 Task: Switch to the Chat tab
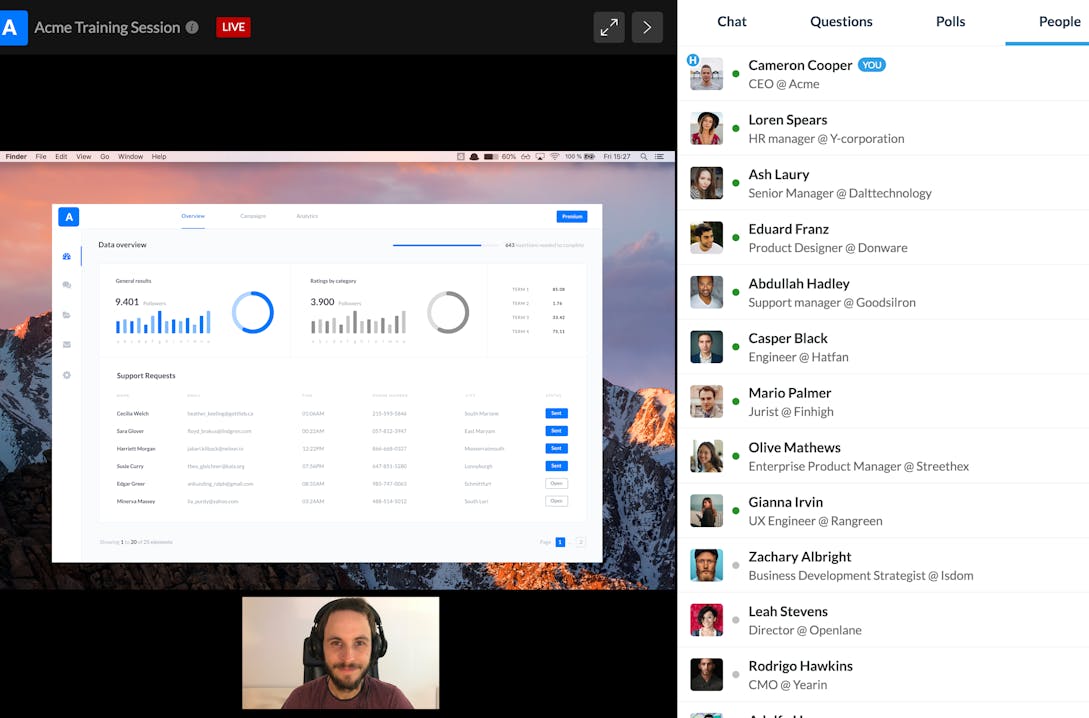click(731, 21)
